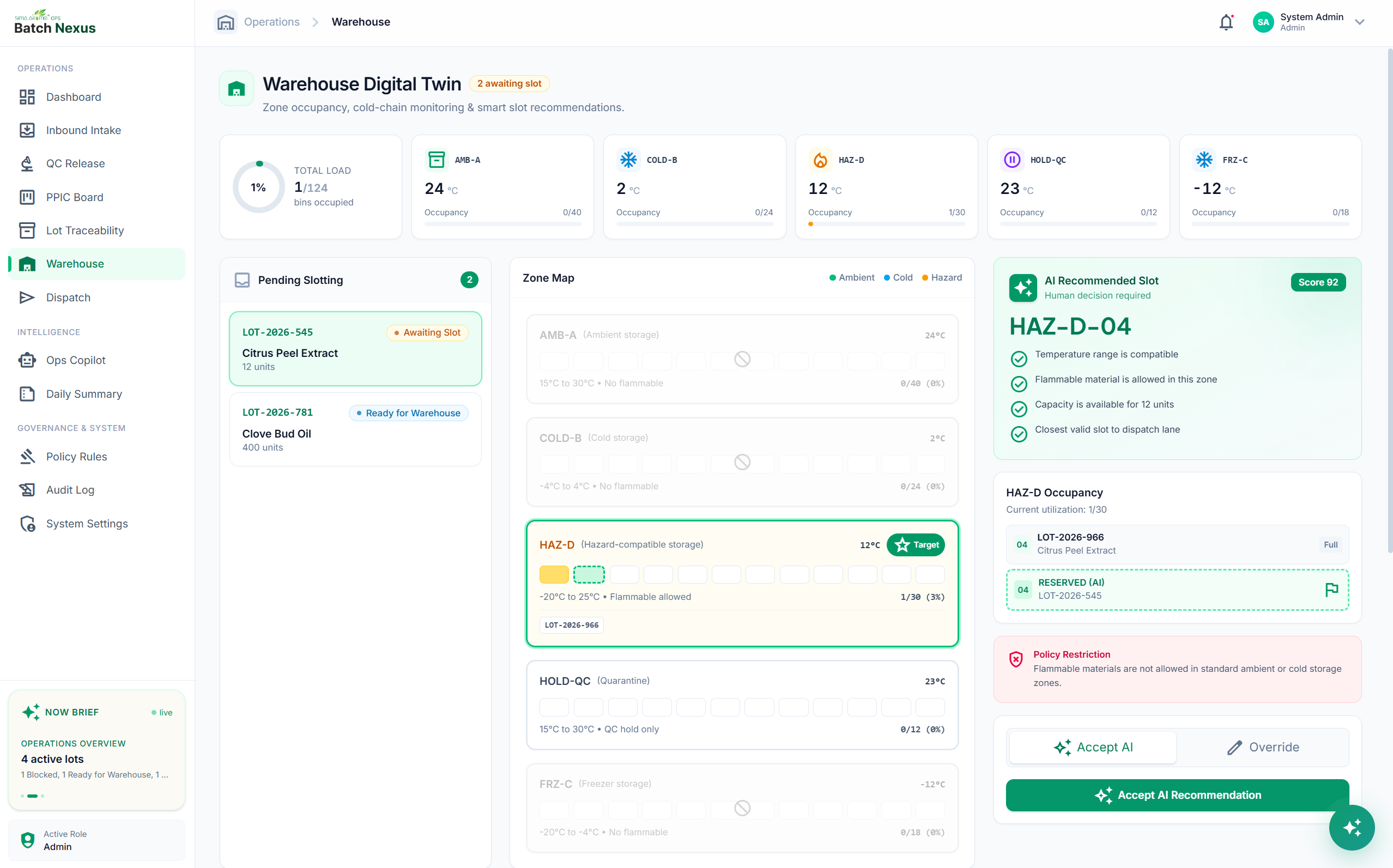
Task: Click the Policy Restriction shield icon
Action: click(1016, 659)
